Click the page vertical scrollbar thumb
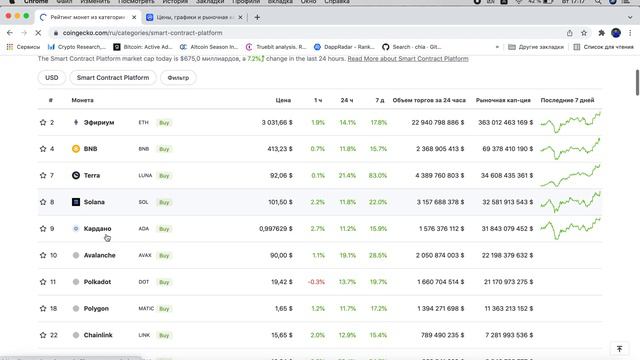This screenshot has height=360, width=640. (x=637, y=82)
